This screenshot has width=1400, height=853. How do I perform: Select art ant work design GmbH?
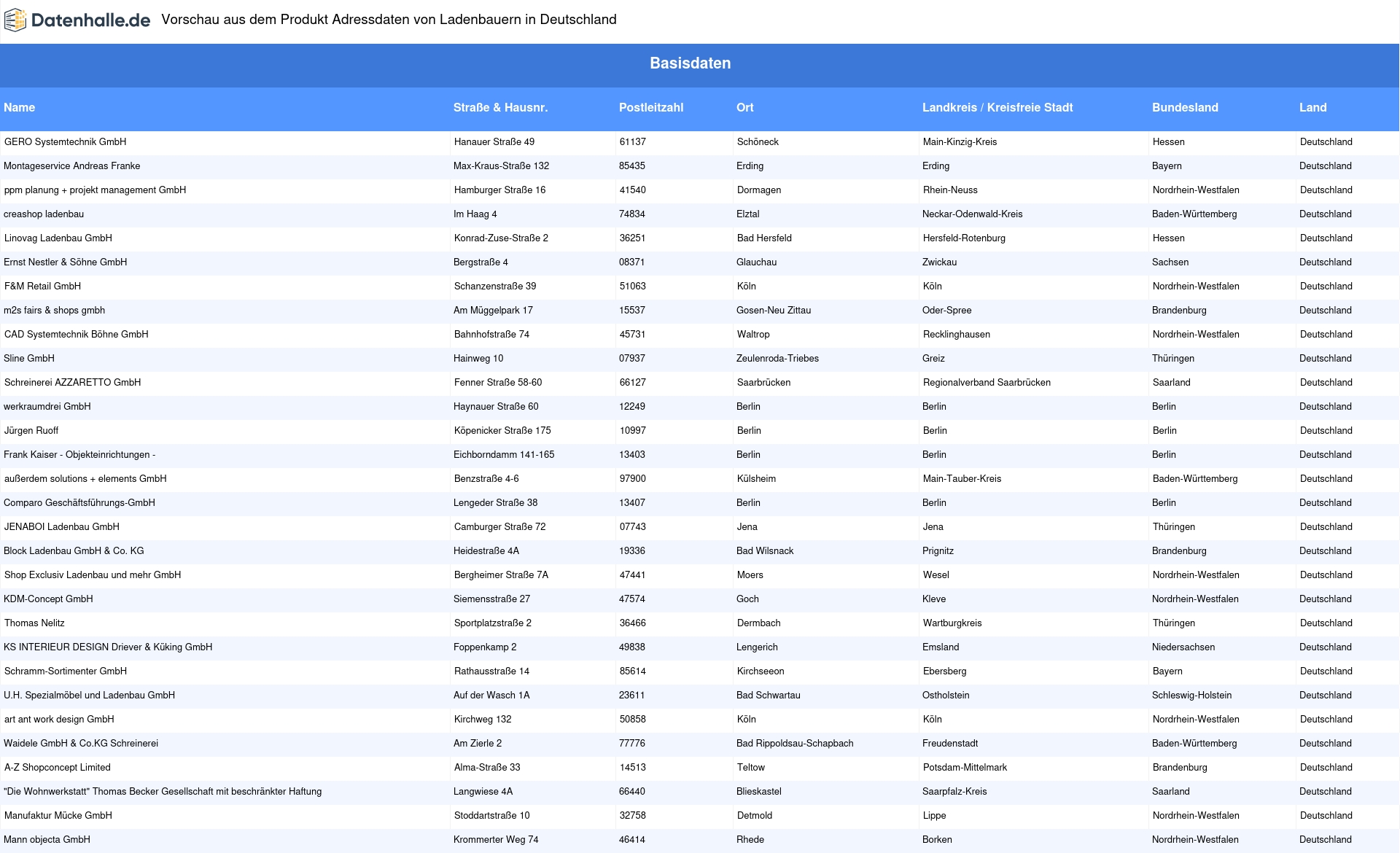click(x=59, y=719)
